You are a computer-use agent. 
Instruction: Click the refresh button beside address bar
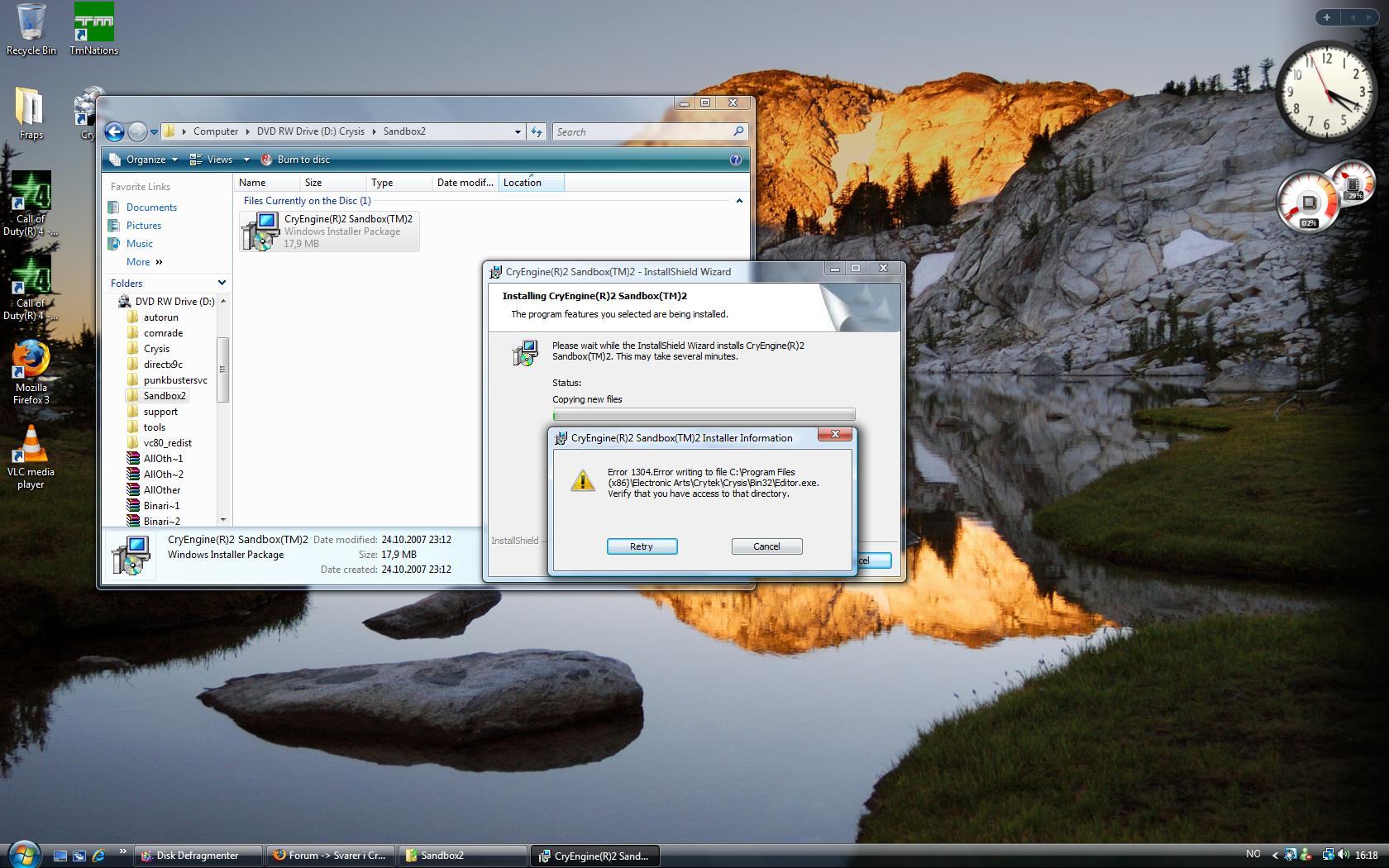(x=537, y=131)
